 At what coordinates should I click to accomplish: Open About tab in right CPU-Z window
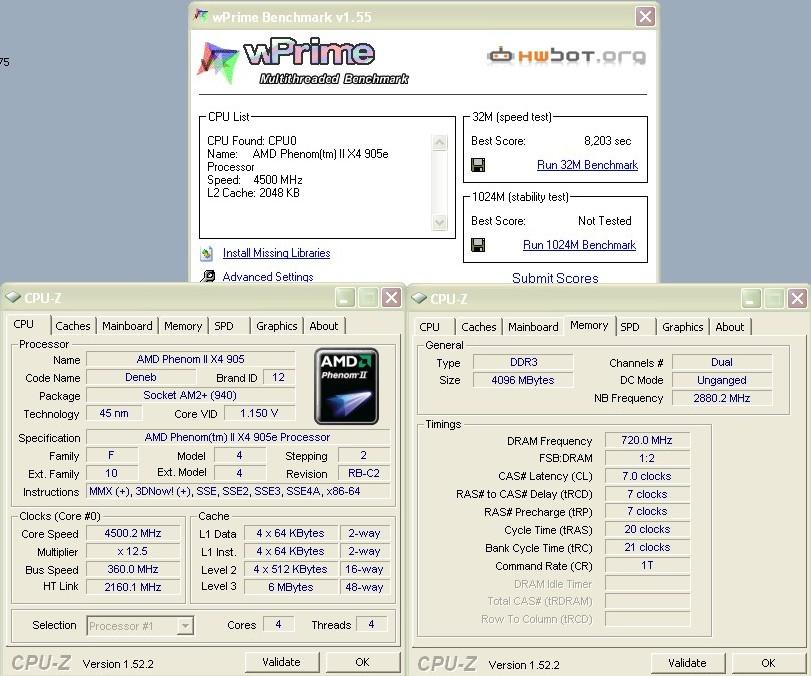[730, 327]
